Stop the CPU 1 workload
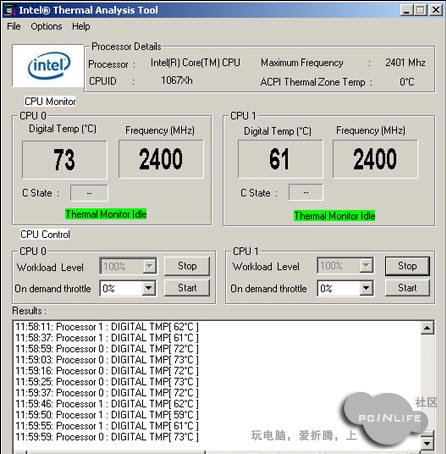 [407, 266]
